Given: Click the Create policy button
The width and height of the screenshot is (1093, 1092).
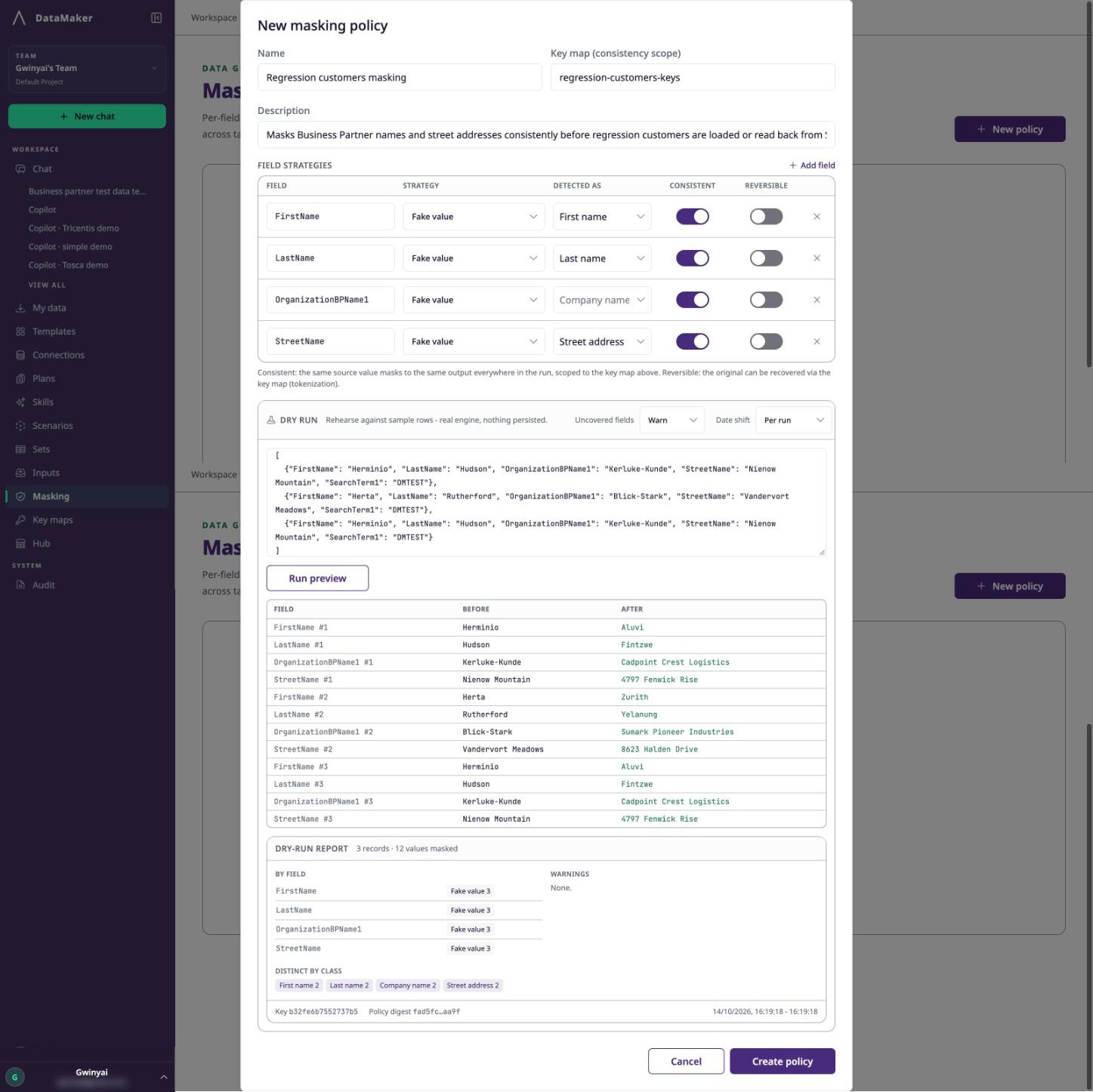Looking at the screenshot, I should pos(783,1061).
